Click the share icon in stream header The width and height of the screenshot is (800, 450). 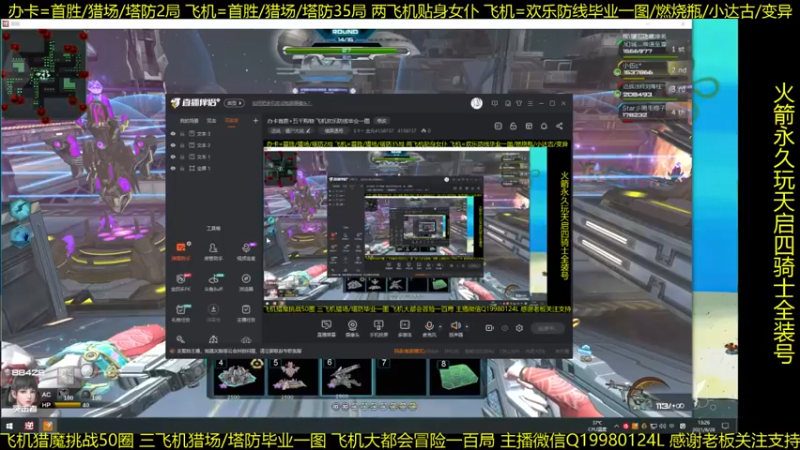pyautogui.click(x=559, y=126)
